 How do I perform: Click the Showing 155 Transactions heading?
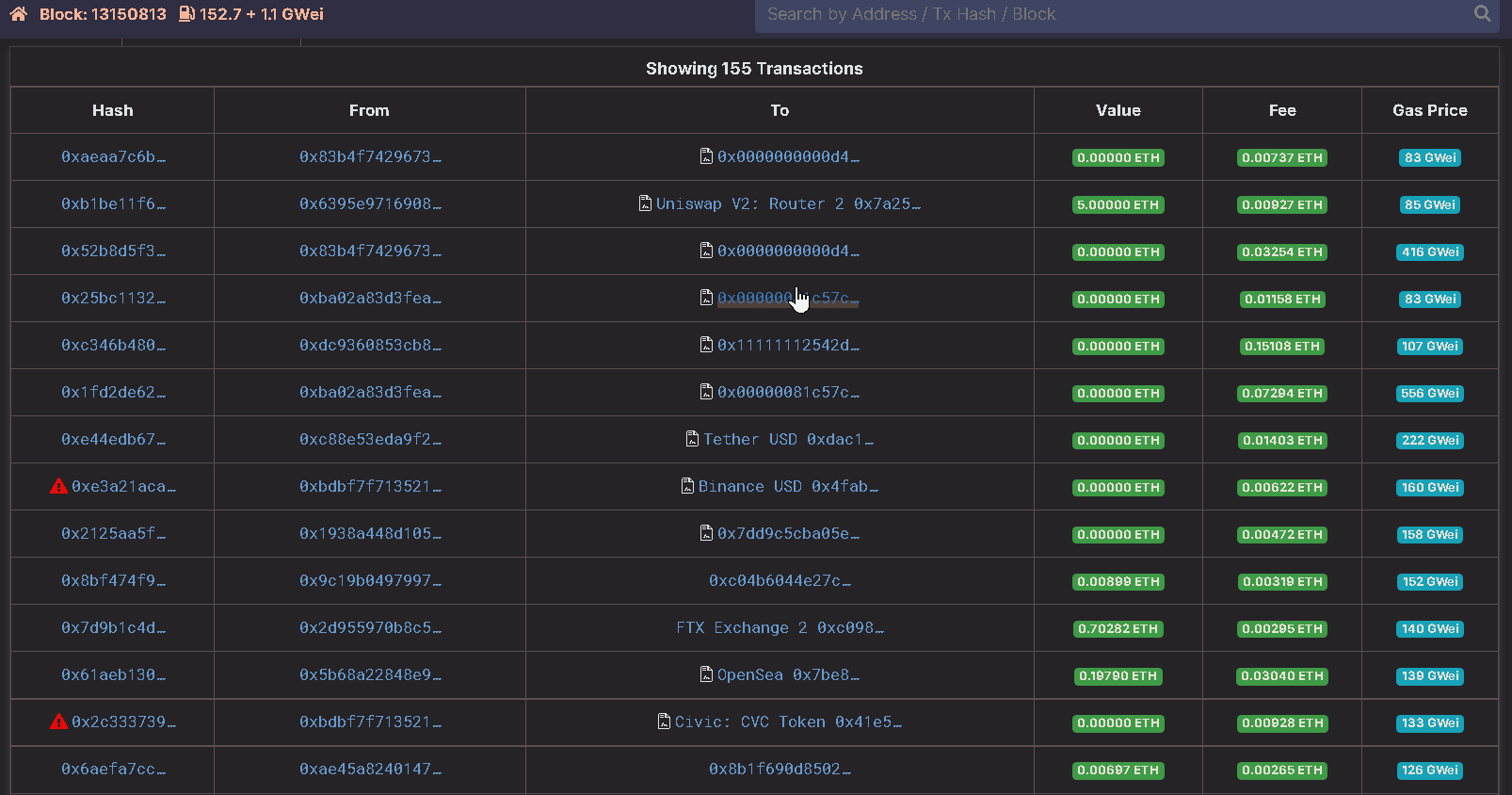point(754,68)
